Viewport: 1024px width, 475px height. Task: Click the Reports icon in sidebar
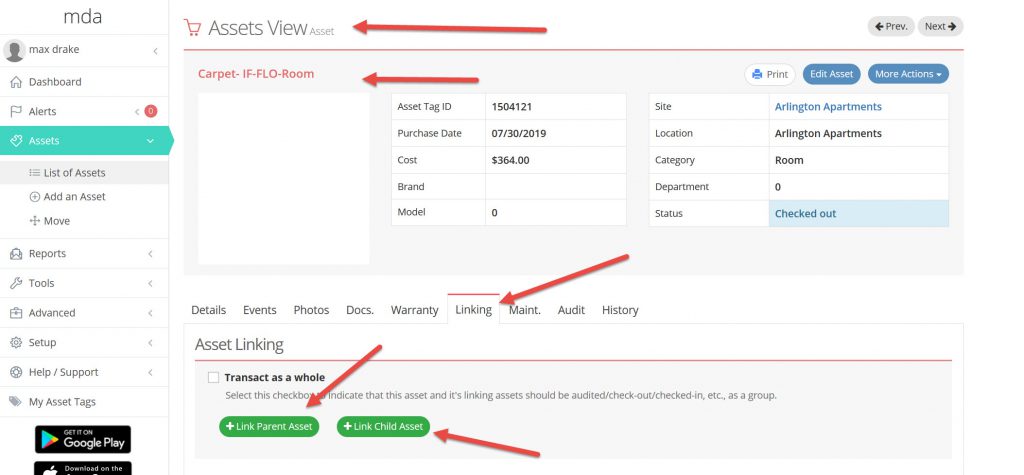[16, 254]
